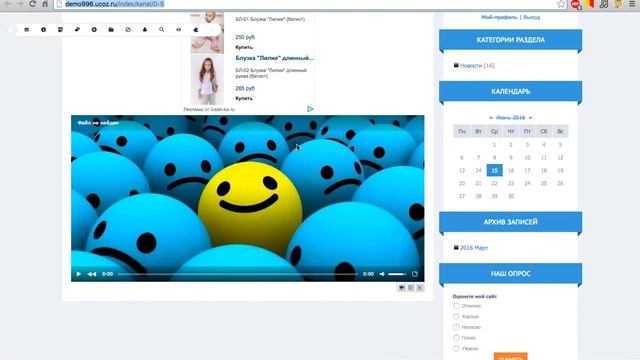Click the first block control icon below player
Screen dimensions: 640x360
pos(402,288)
